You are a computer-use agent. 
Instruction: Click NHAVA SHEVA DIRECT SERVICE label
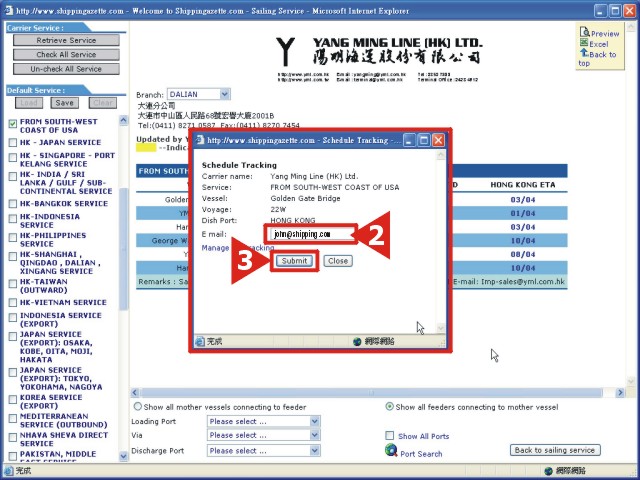64,439
